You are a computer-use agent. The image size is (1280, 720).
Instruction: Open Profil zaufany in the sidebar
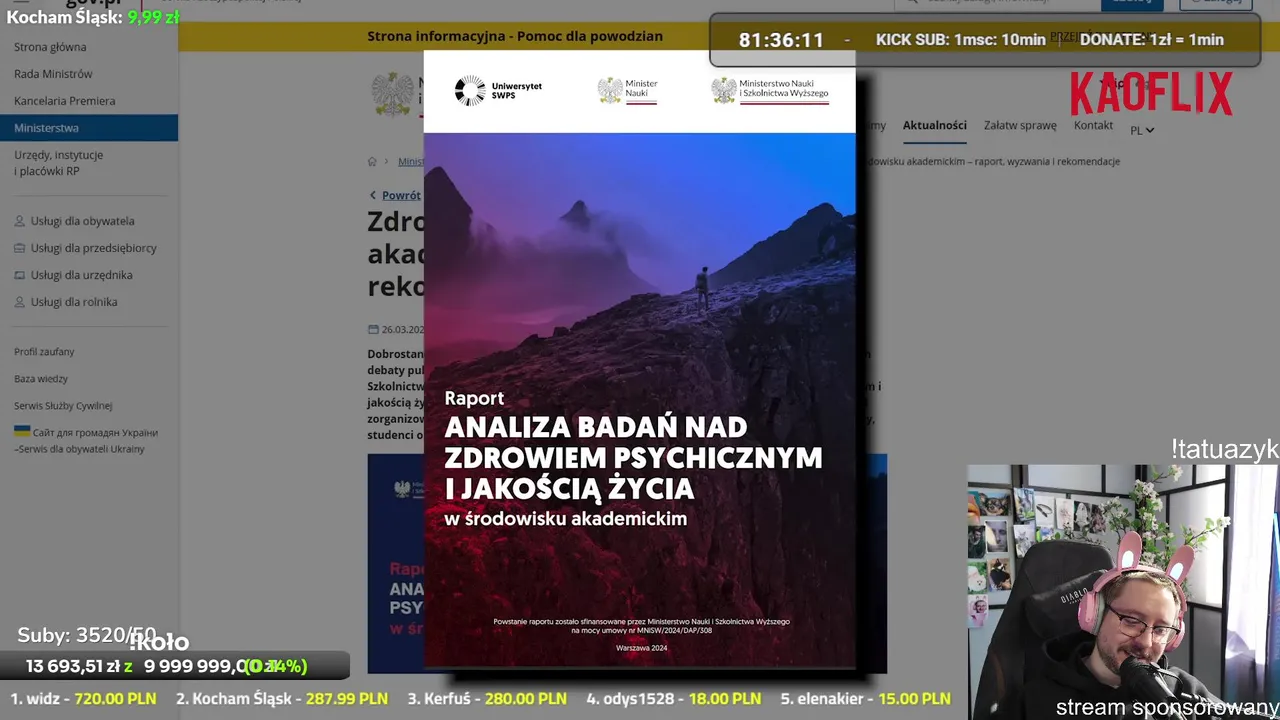pos(44,352)
